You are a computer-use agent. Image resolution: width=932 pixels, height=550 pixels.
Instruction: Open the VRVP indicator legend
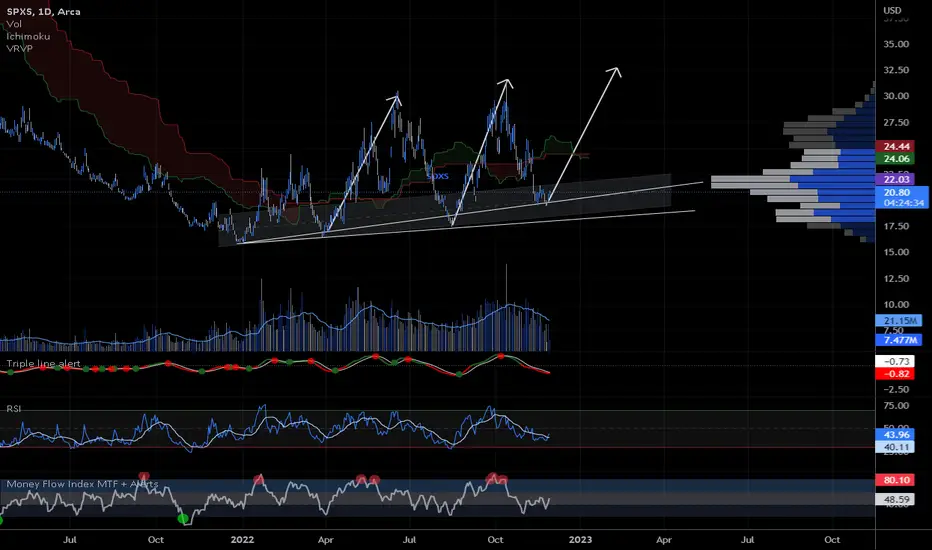[x=19, y=48]
